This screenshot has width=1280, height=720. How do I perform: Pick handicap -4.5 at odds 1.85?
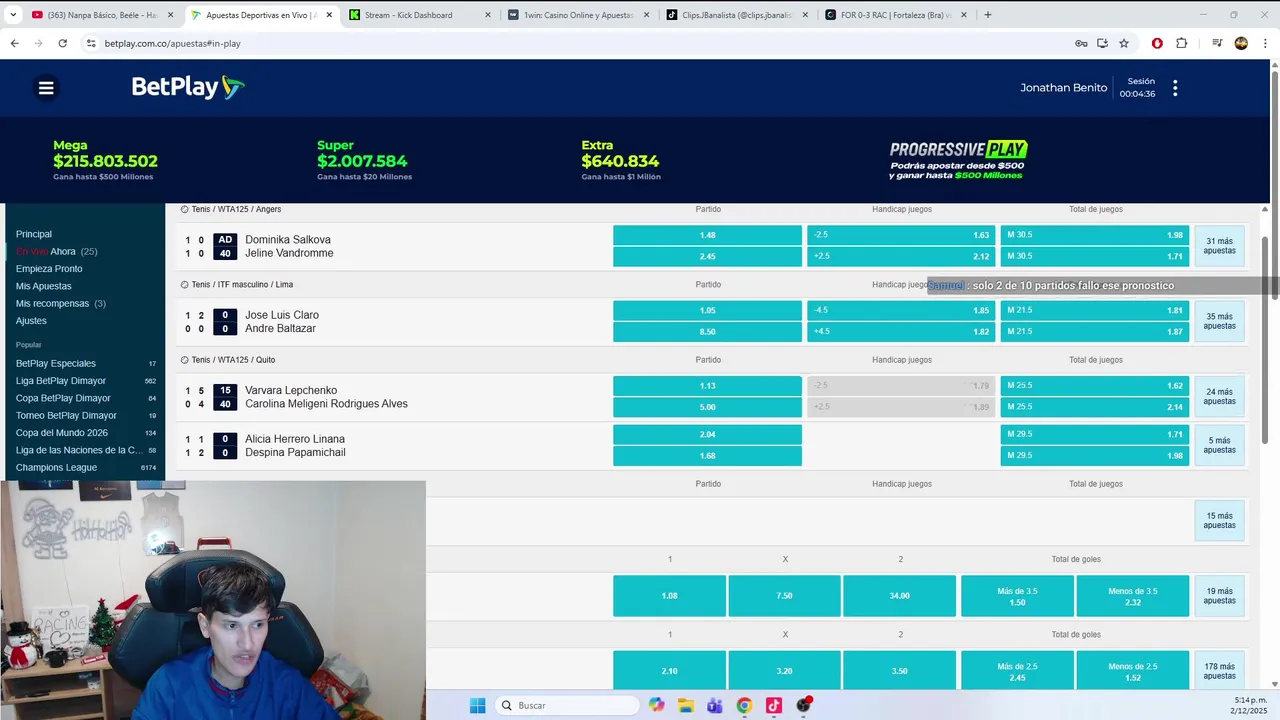pos(901,310)
